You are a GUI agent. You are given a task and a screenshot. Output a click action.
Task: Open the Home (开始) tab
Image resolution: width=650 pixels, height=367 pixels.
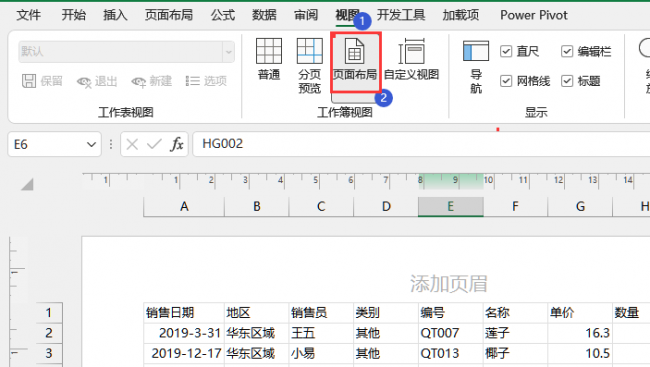coord(74,15)
